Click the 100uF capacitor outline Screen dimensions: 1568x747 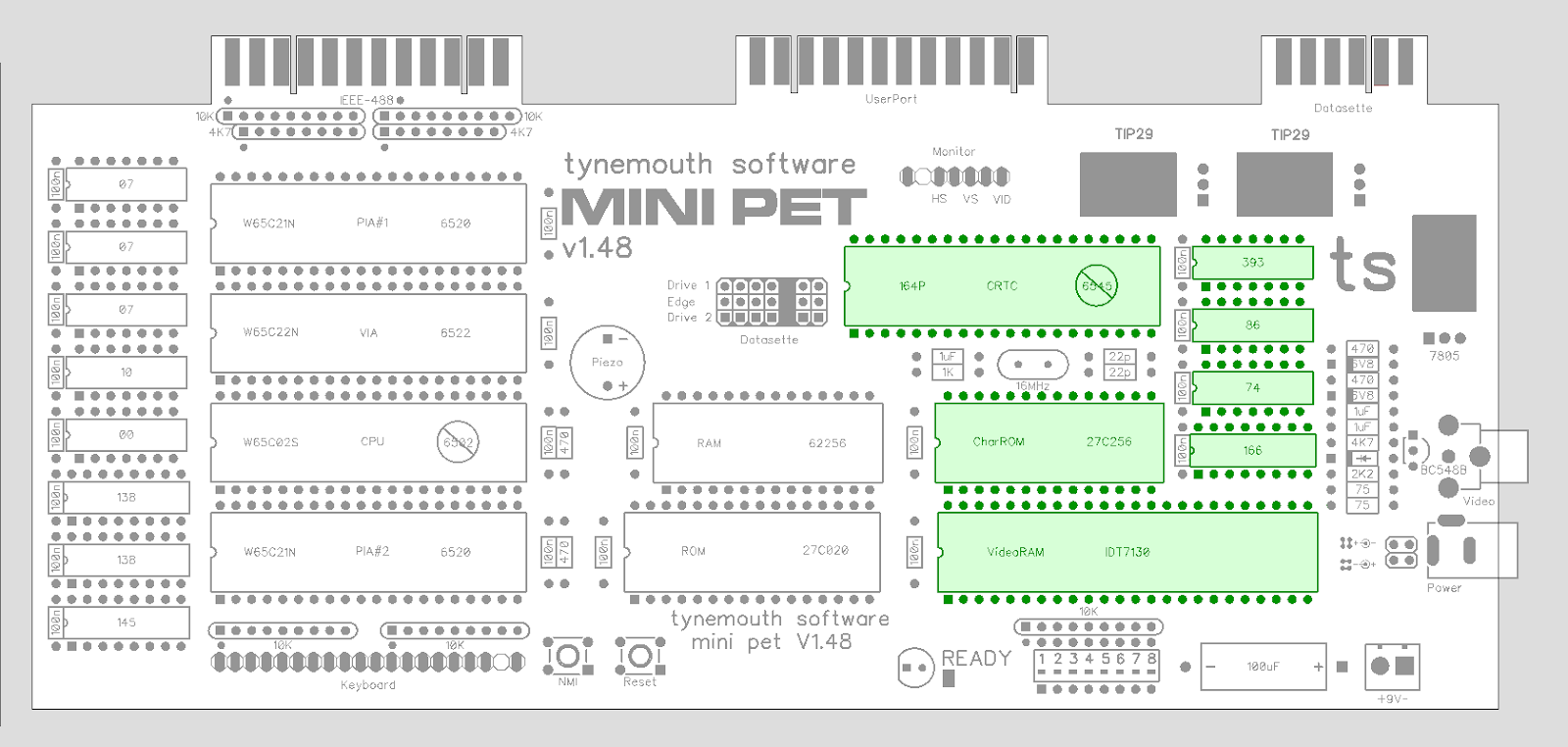tap(1263, 667)
